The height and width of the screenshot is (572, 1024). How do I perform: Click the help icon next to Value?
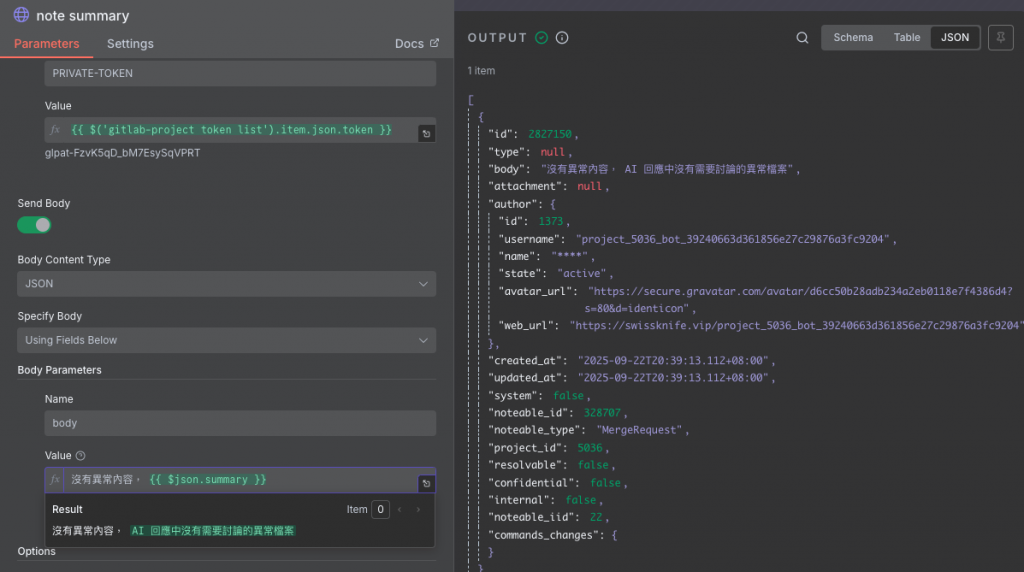point(81,455)
